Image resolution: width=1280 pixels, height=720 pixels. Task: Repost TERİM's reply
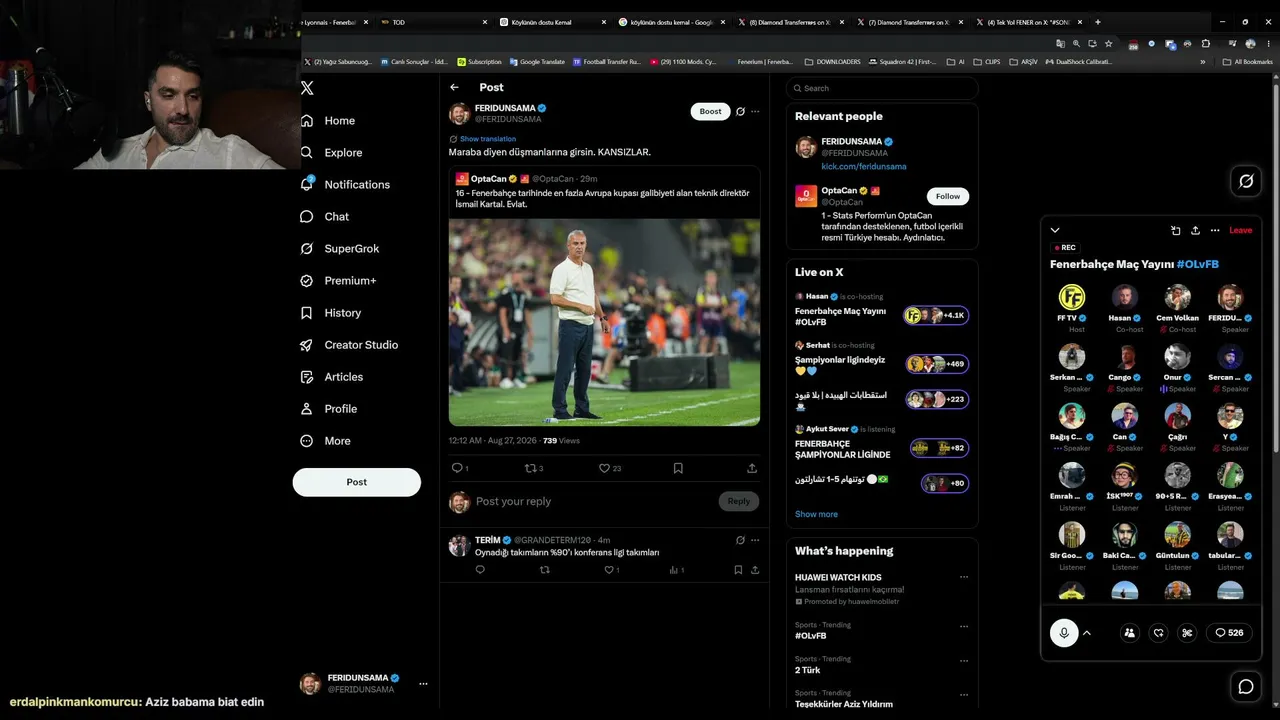[545, 570]
